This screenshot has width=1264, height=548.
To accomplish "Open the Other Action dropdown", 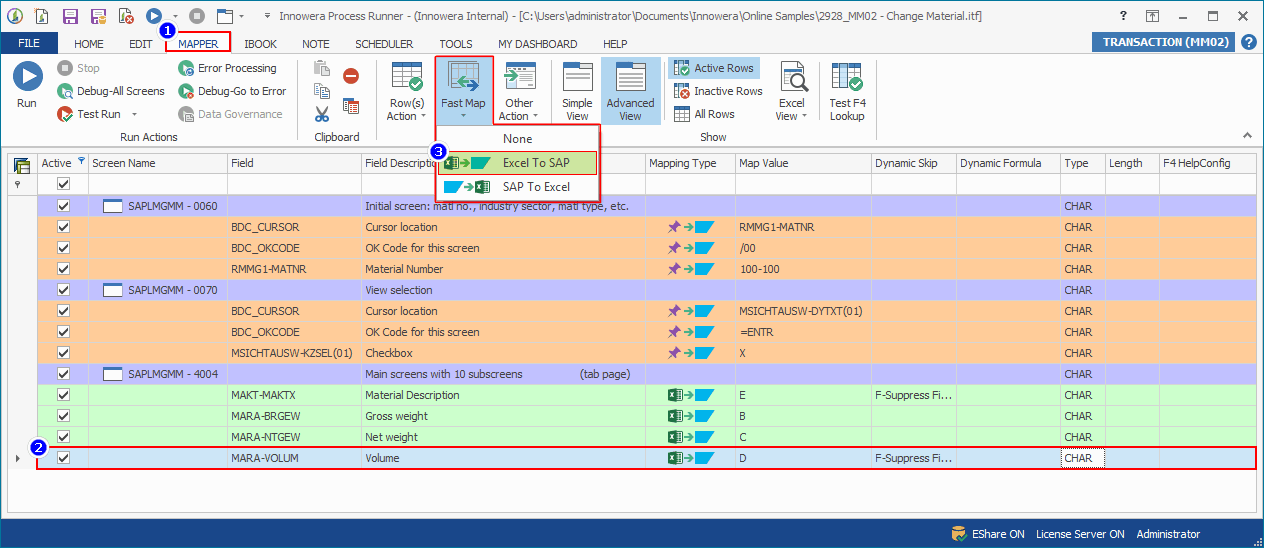I will pyautogui.click(x=519, y=91).
